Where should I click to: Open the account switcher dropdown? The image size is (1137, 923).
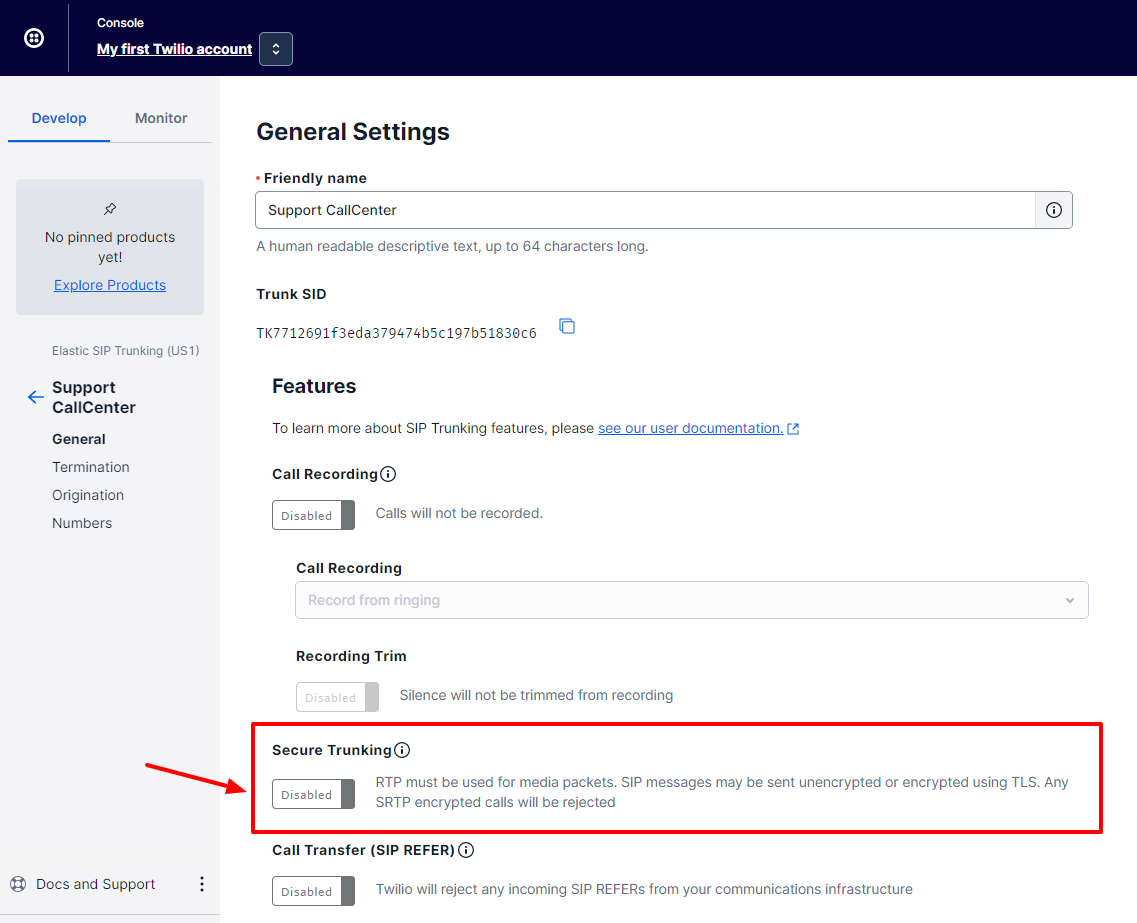point(276,49)
